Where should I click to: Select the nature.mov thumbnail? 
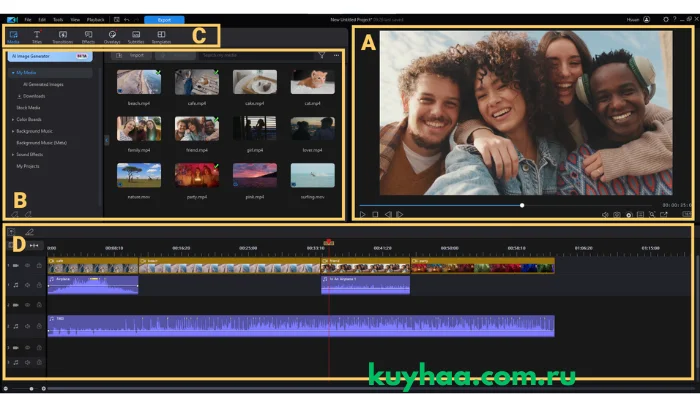tap(139, 175)
